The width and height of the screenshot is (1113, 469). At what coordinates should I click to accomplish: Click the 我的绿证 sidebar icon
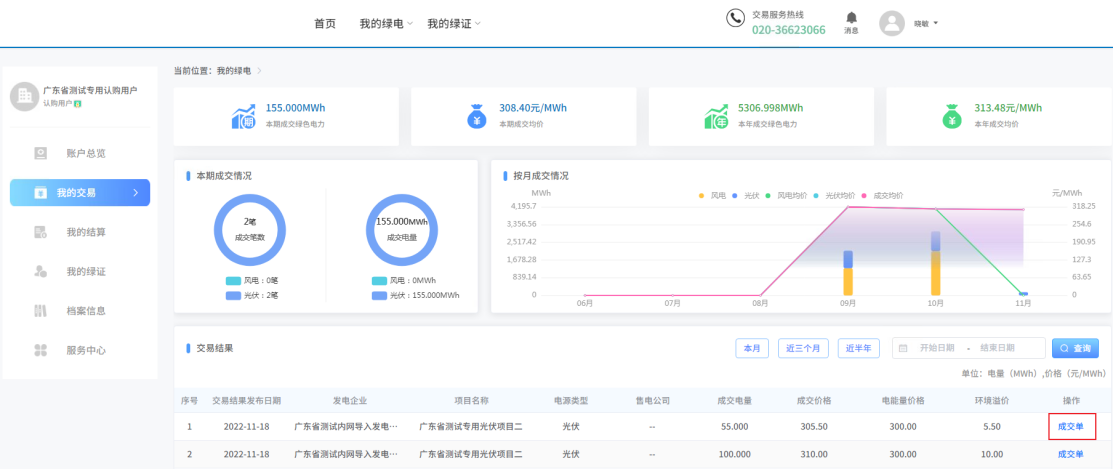pyautogui.click(x=41, y=271)
